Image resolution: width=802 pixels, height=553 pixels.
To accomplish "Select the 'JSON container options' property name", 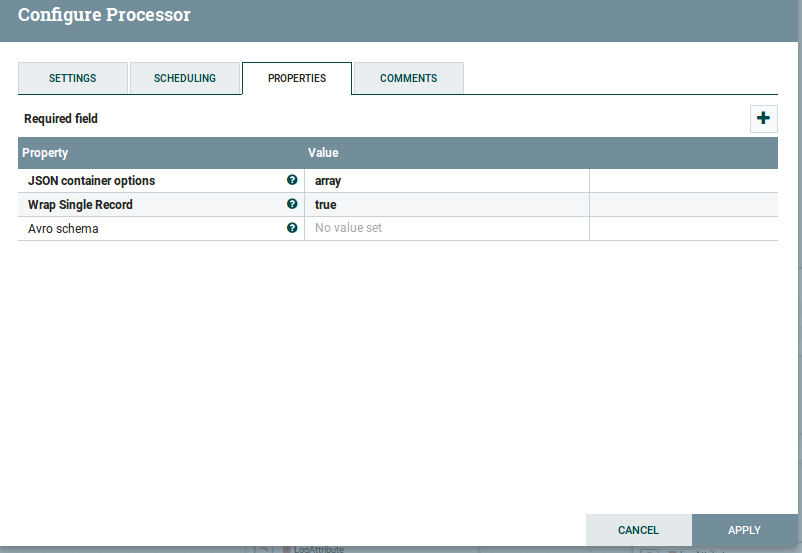I will [92, 181].
